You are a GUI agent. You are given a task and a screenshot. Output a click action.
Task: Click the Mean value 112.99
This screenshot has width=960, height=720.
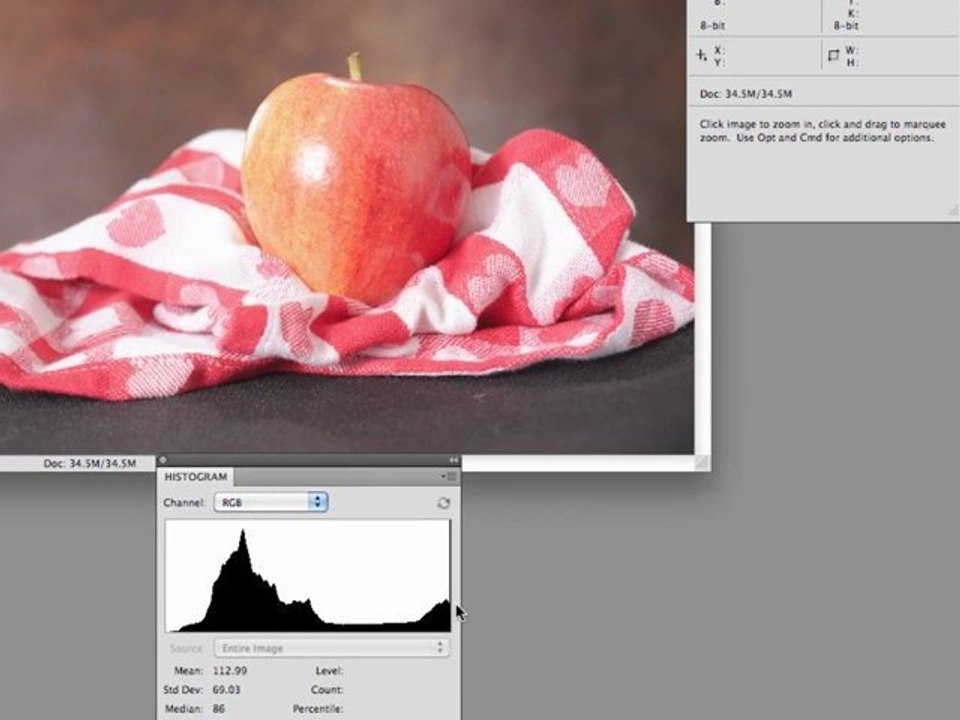(x=230, y=670)
